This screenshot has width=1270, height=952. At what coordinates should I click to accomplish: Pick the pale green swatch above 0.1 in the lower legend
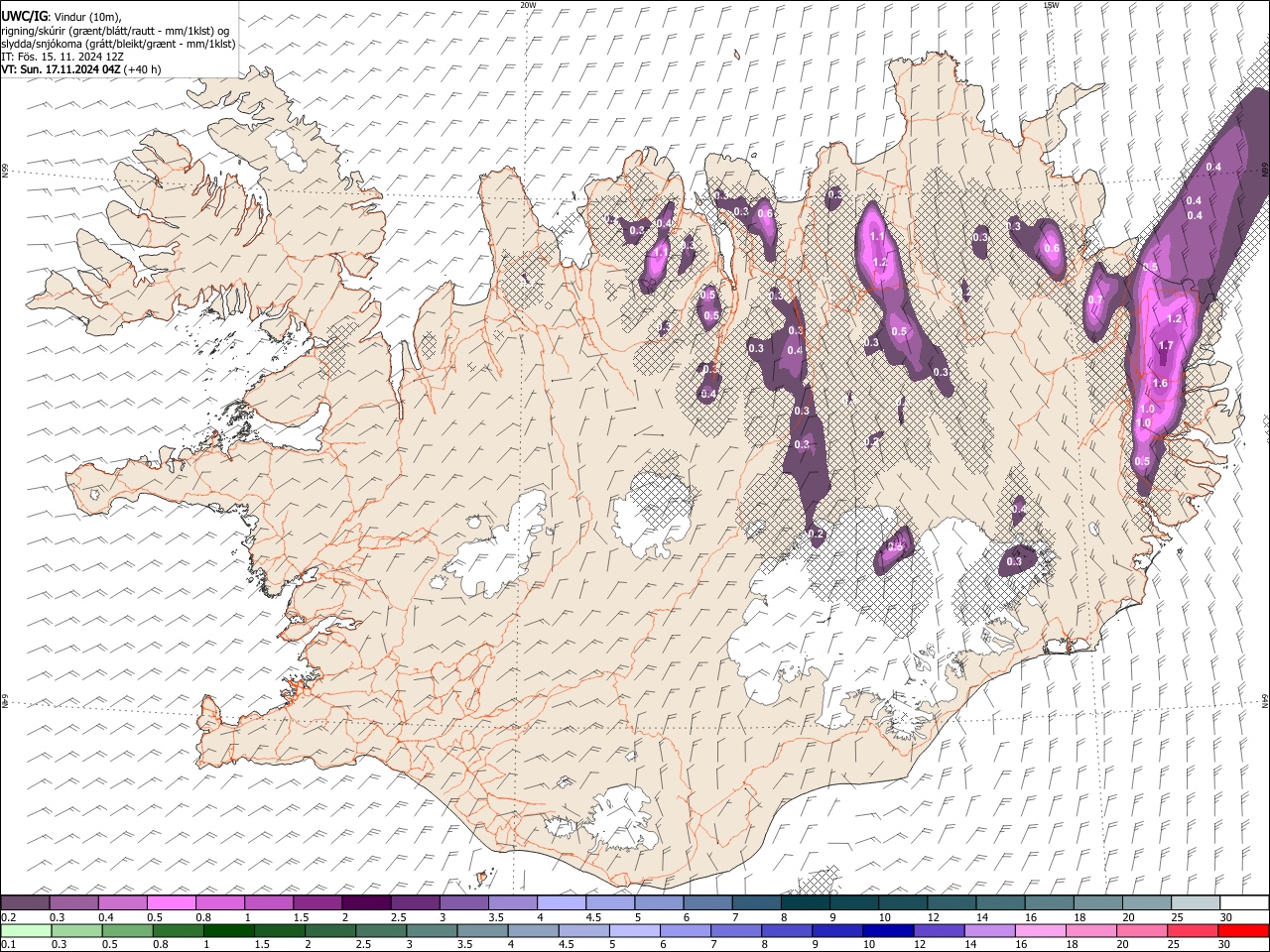tap(27, 930)
